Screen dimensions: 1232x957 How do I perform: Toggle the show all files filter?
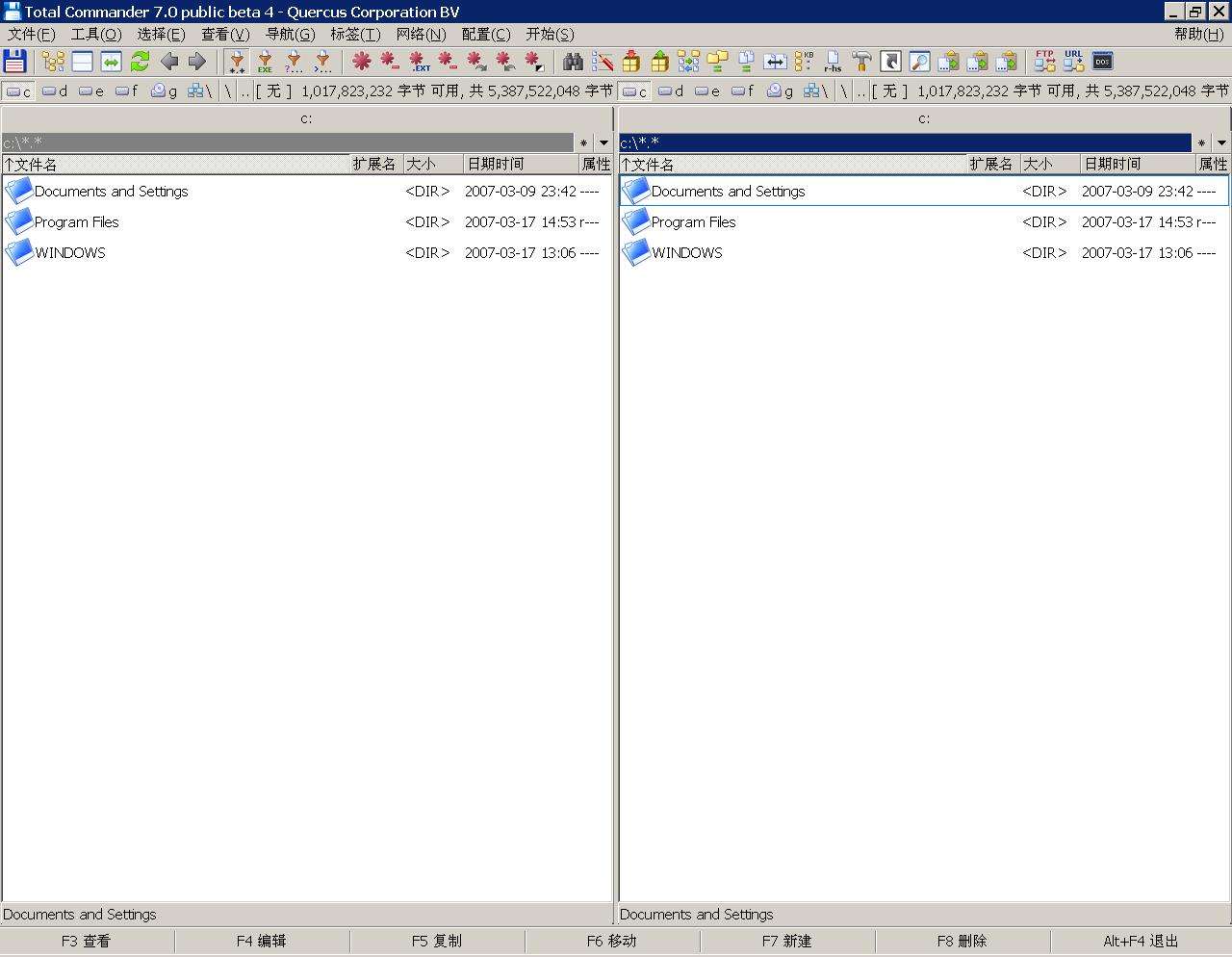pyautogui.click(x=237, y=62)
